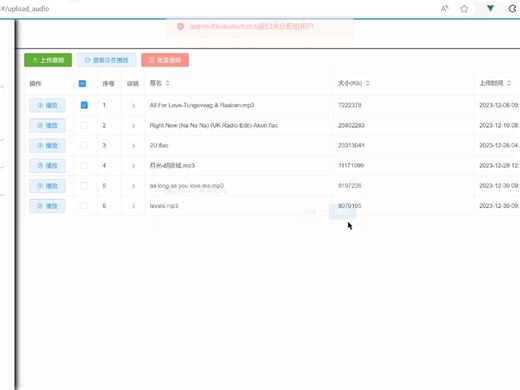Click the green Vue devtools extension icon
The image size is (520, 390).
(x=490, y=8)
